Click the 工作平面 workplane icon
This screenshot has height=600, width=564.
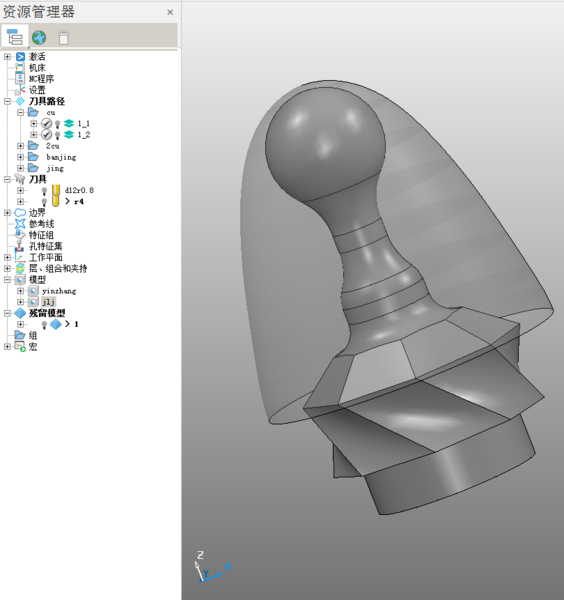(x=20, y=257)
